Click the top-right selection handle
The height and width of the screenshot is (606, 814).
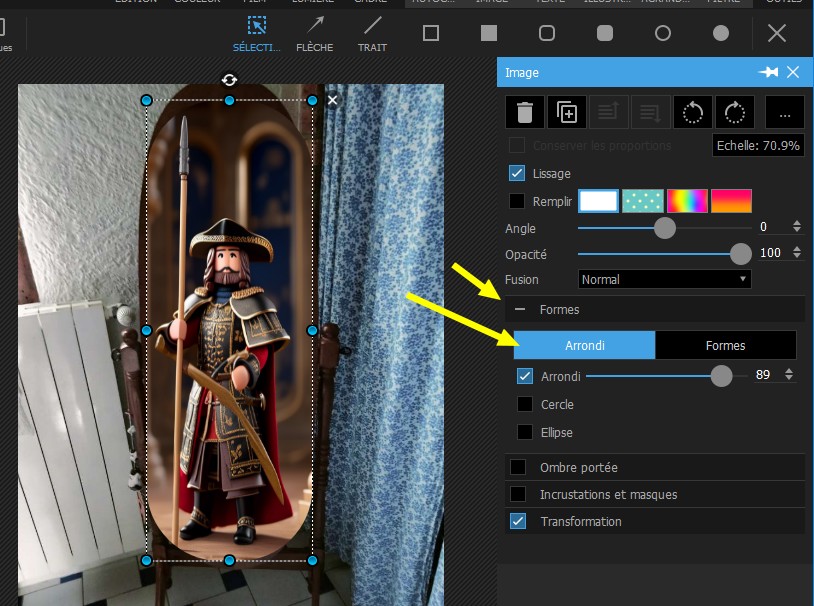(x=312, y=100)
